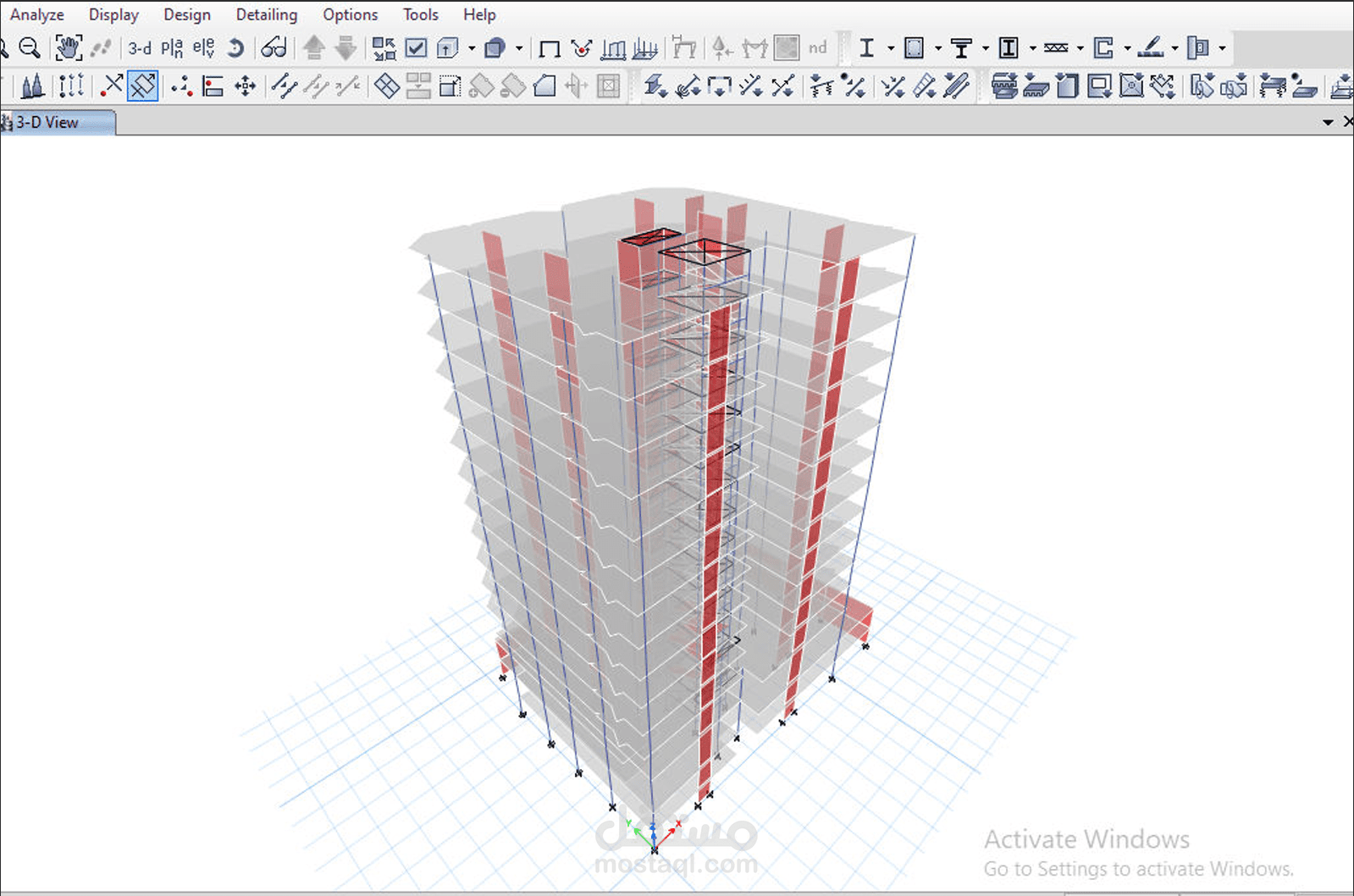
Task: Expand dropdown beside cube view icon
Action: pos(472,48)
